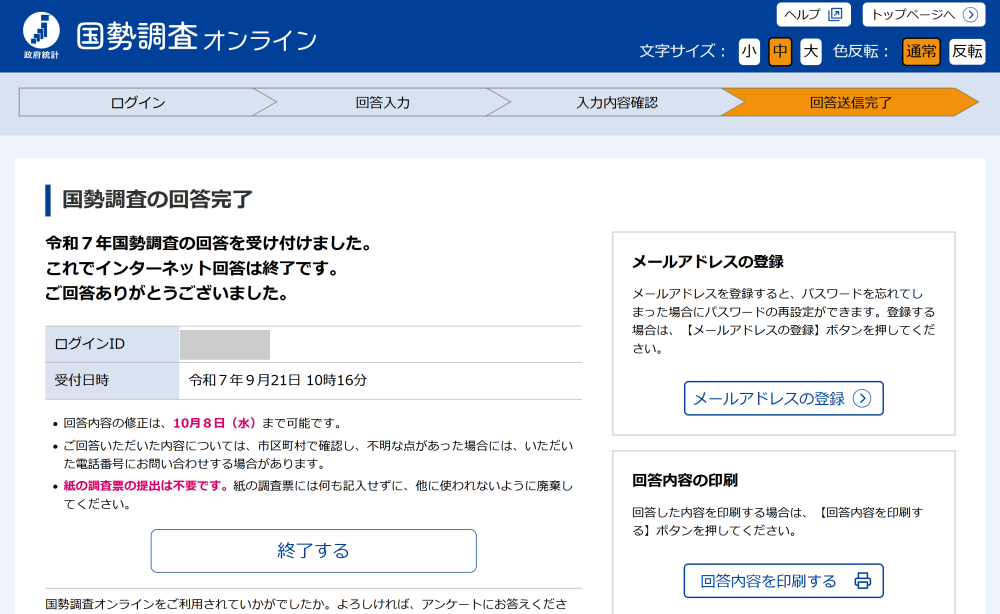Screen dimensions: 1000x614
Task: Click the printer icon on the print button
Action: point(862,581)
